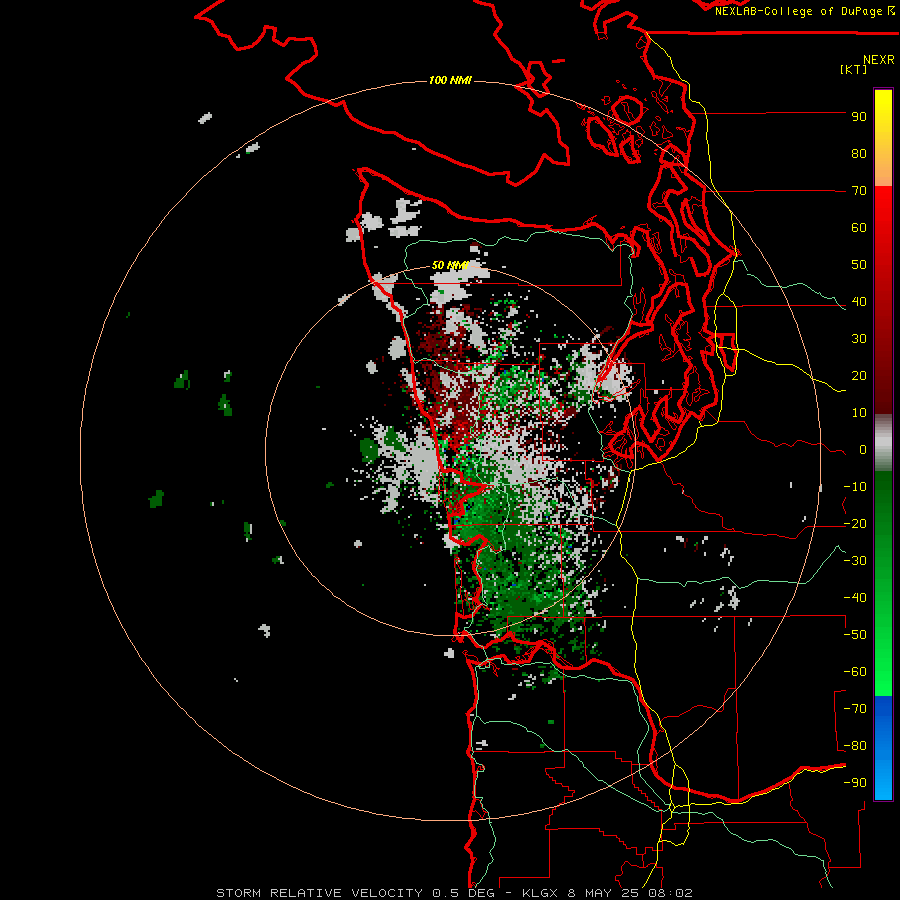Click the 60 value on velocity scale
Viewport: 900px width, 900px height.
(859, 228)
